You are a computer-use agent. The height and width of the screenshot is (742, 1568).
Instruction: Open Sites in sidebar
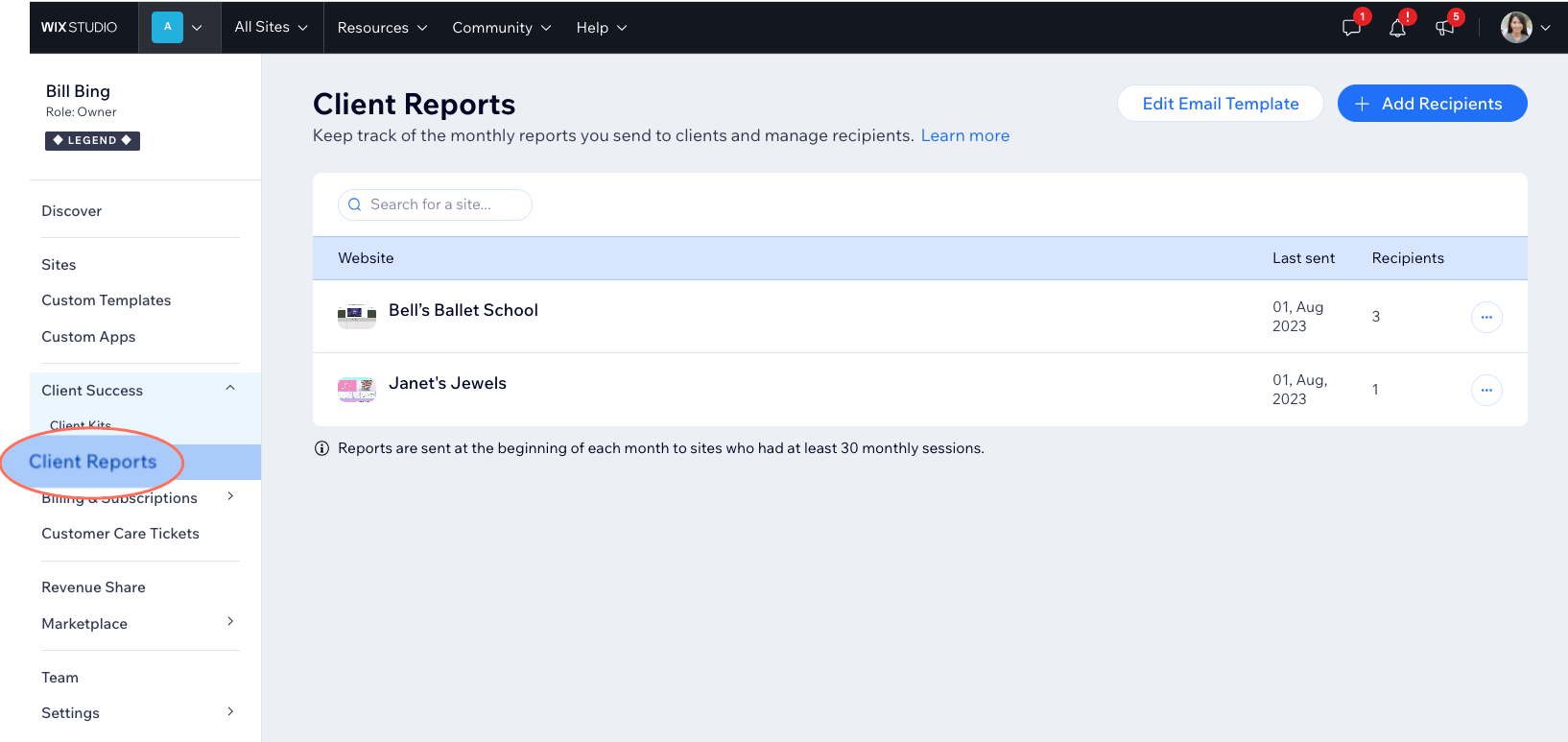[x=59, y=265]
